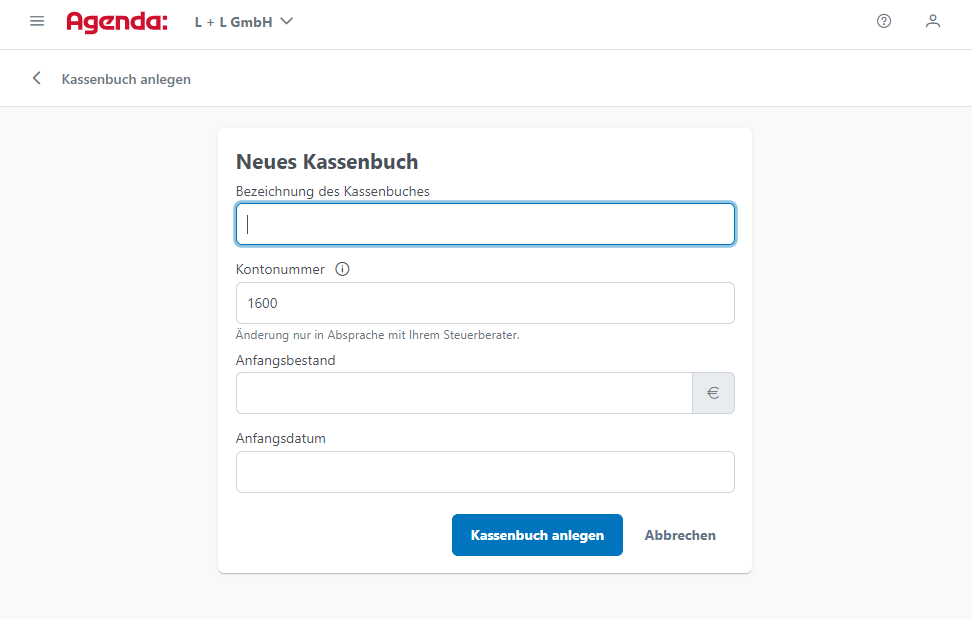Open the hamburger navigation menu
Viewport: 972px width, 619px height.
click(37, 22)
